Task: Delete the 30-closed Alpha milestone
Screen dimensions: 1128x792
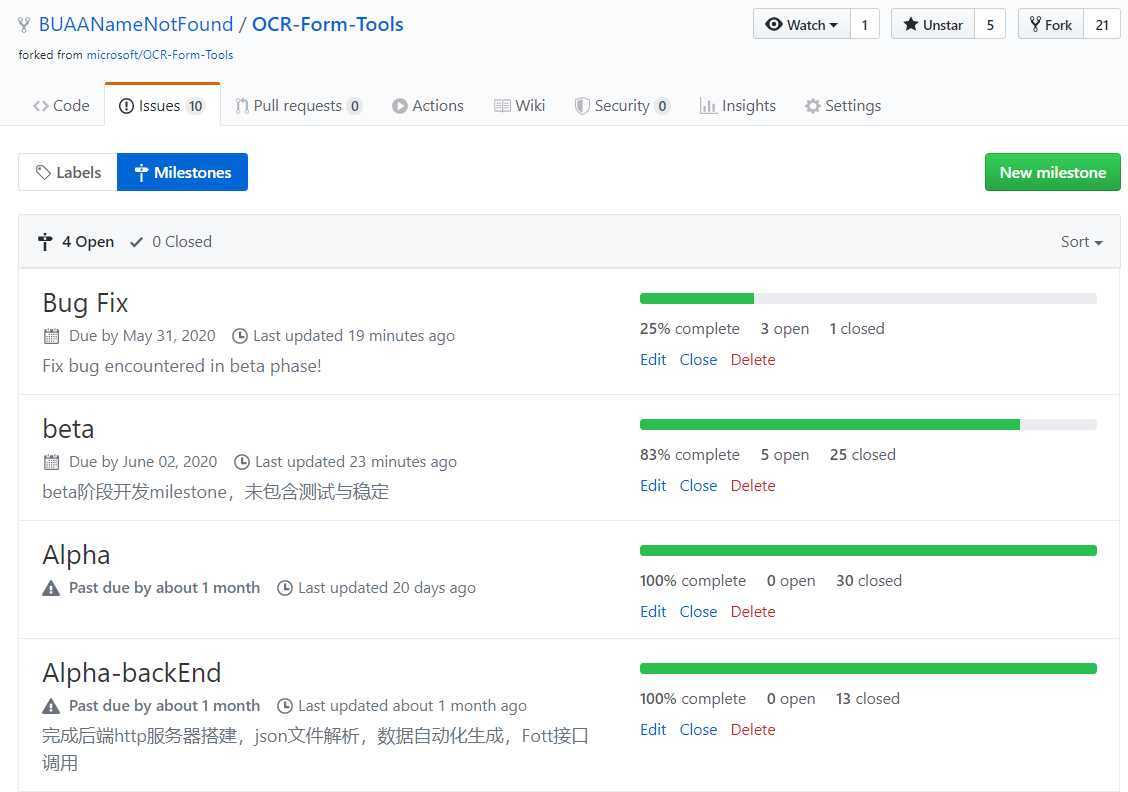Action: coord(753,611)
